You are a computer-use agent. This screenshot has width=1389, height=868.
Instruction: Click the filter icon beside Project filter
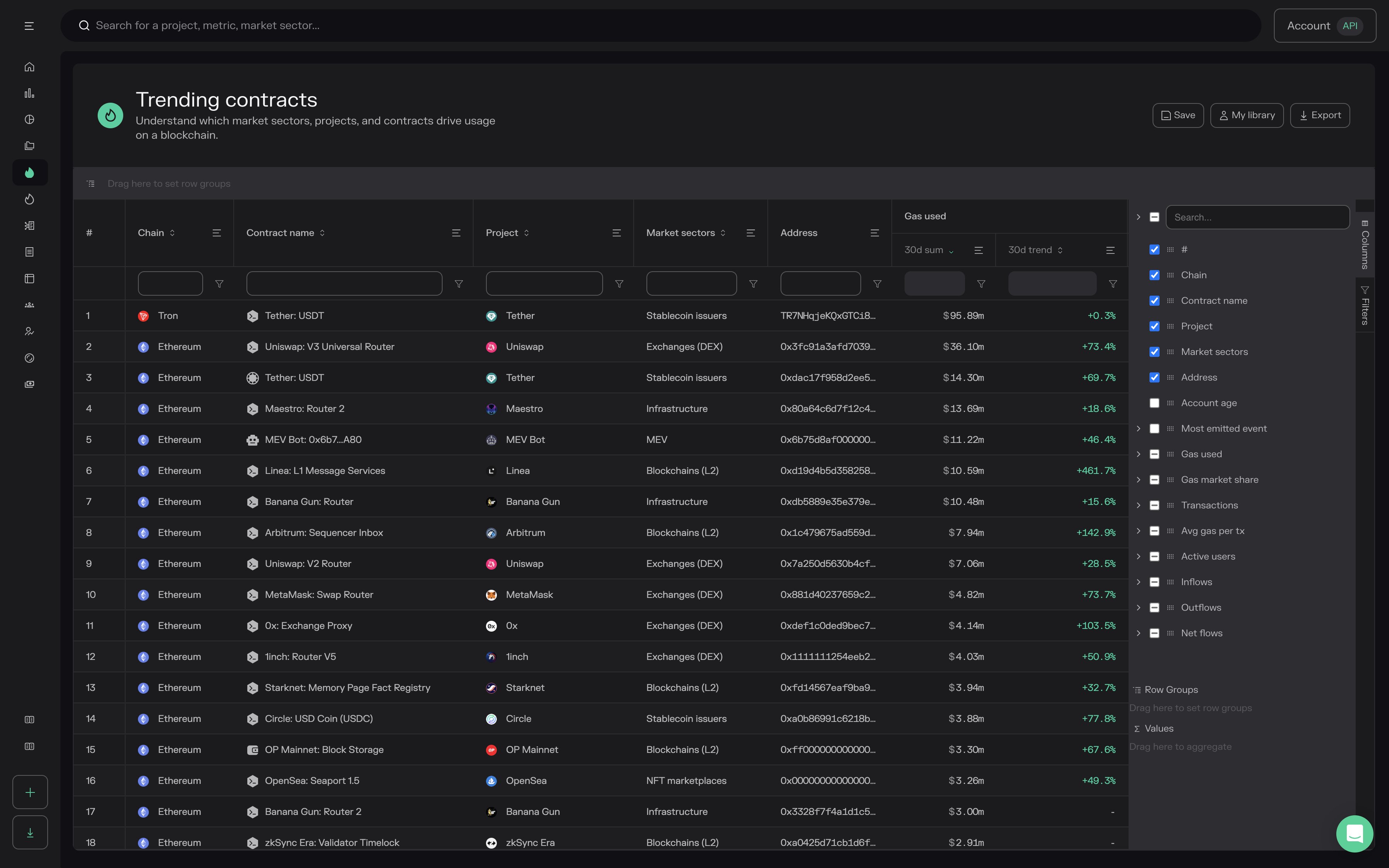pos(619,284)
